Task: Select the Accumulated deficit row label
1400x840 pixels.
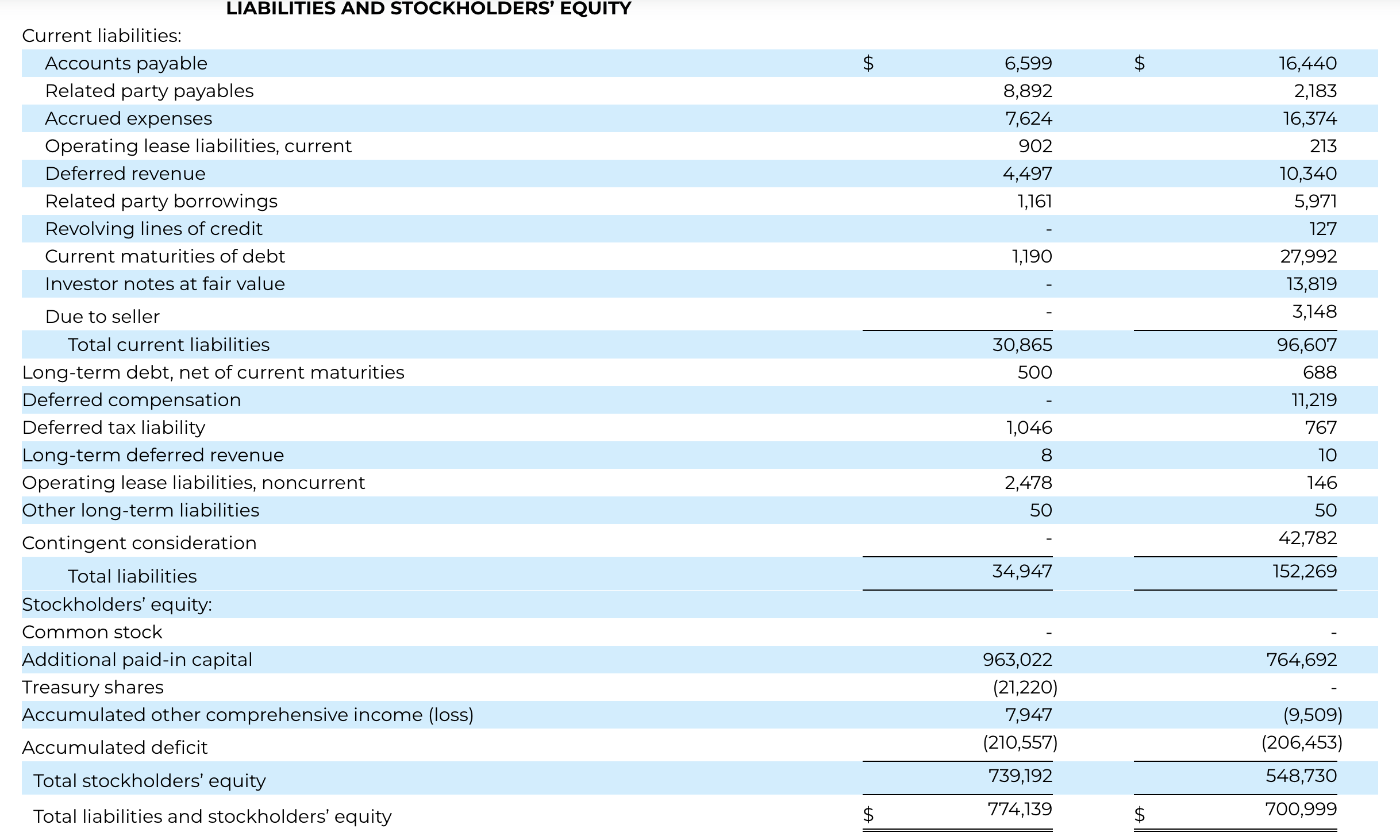Action: tap(114, 747)
